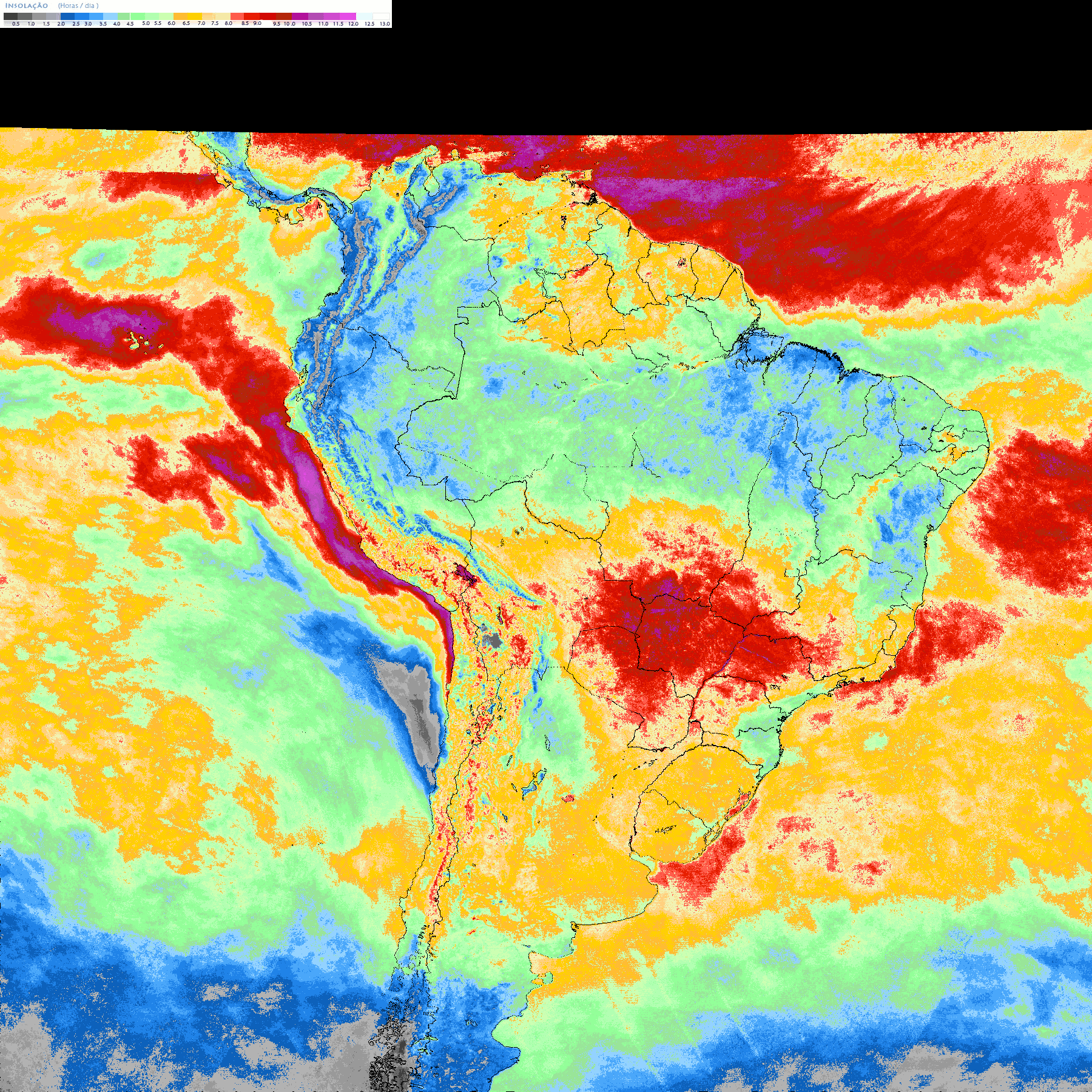
Task: Click the '8.5' legend value
Action: [245, 23]
